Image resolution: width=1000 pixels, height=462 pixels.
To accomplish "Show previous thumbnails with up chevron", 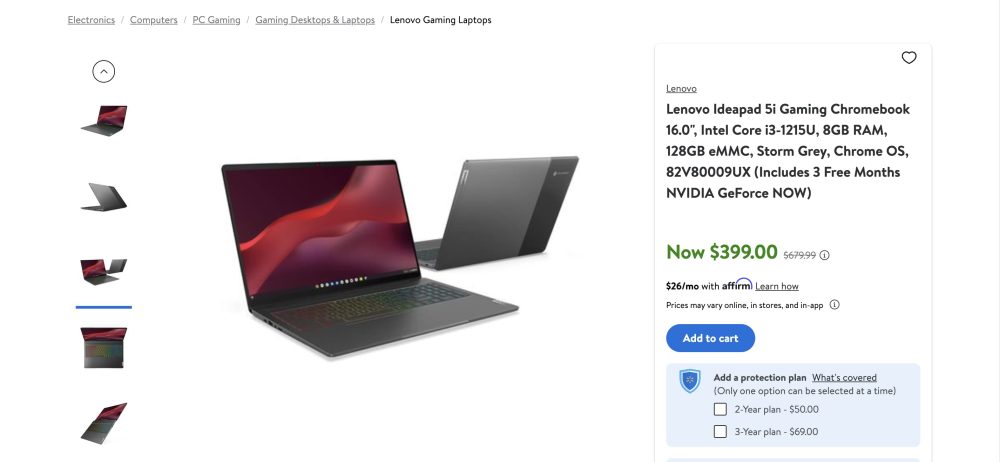I will pyautogui.click(x=104, y=71).
